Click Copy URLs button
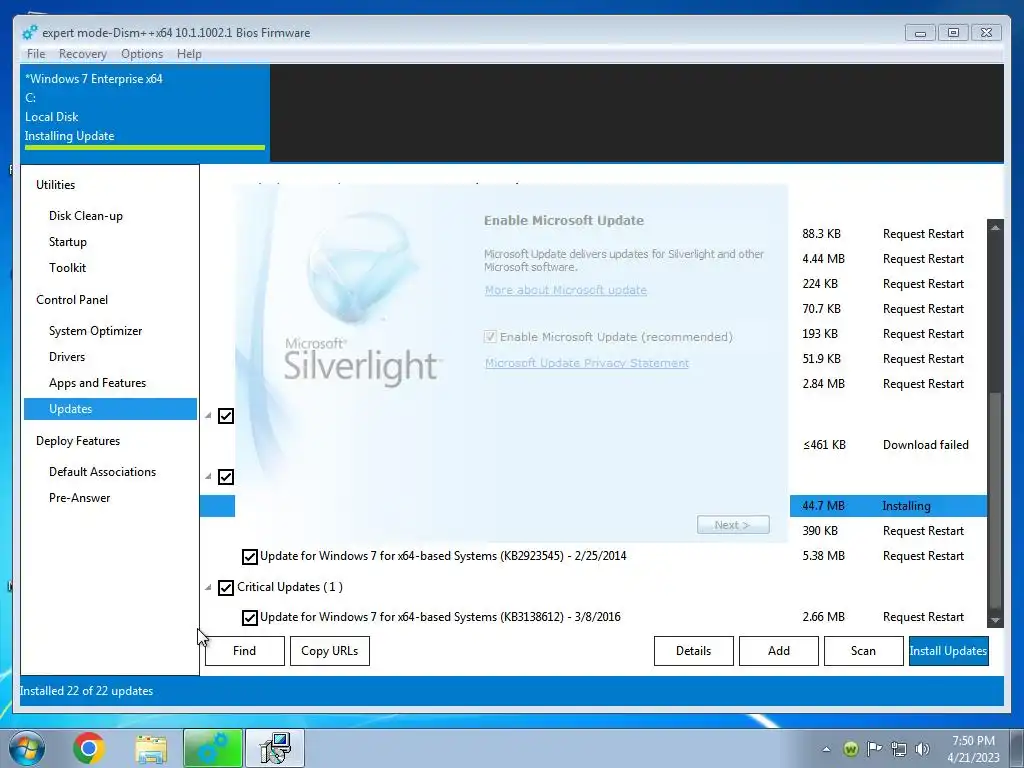Image resolution: width=1024 pixels, height=768 pixels. point(330,651)
